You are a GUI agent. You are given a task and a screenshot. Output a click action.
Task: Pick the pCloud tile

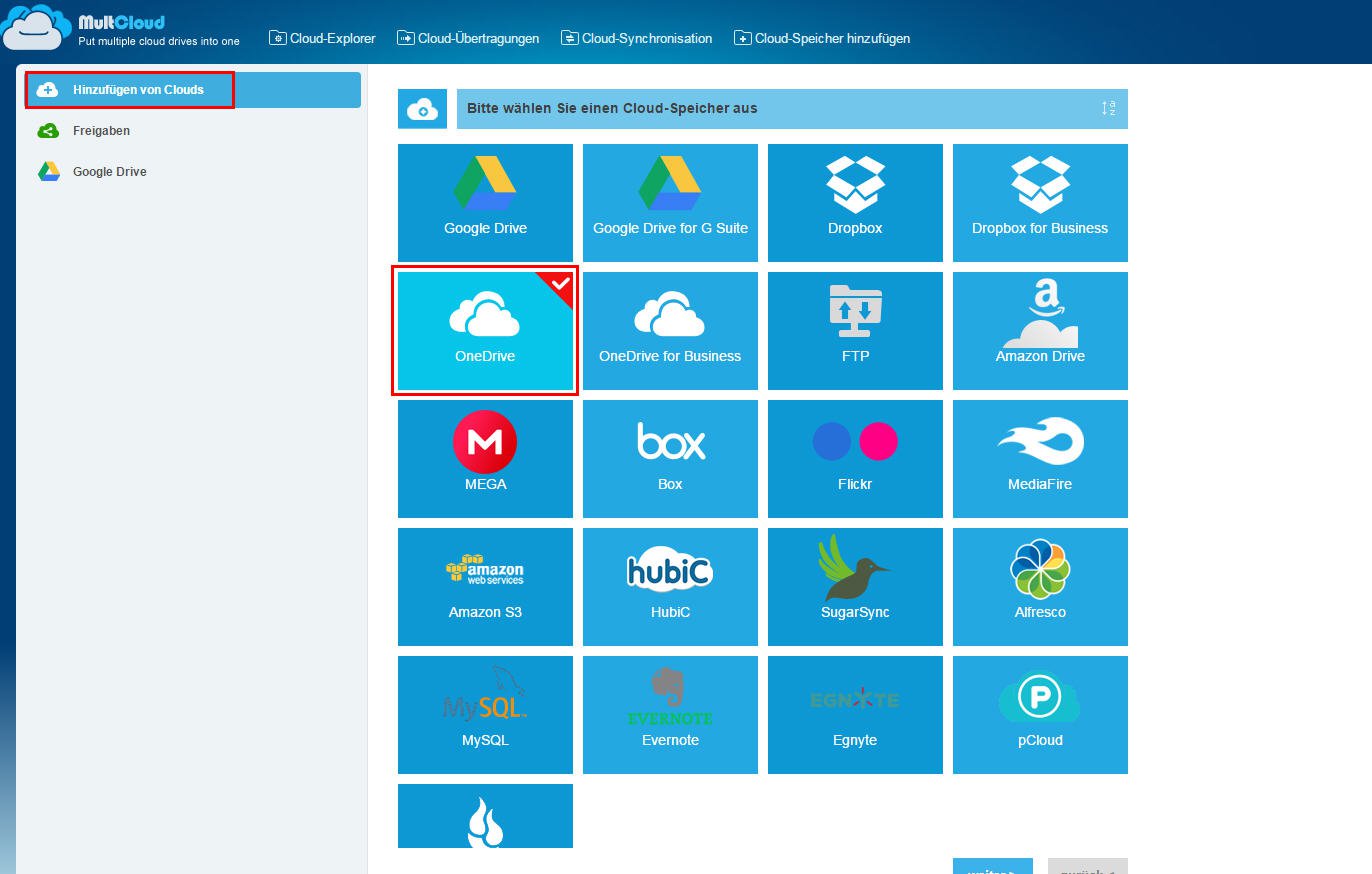[1040, 715]
